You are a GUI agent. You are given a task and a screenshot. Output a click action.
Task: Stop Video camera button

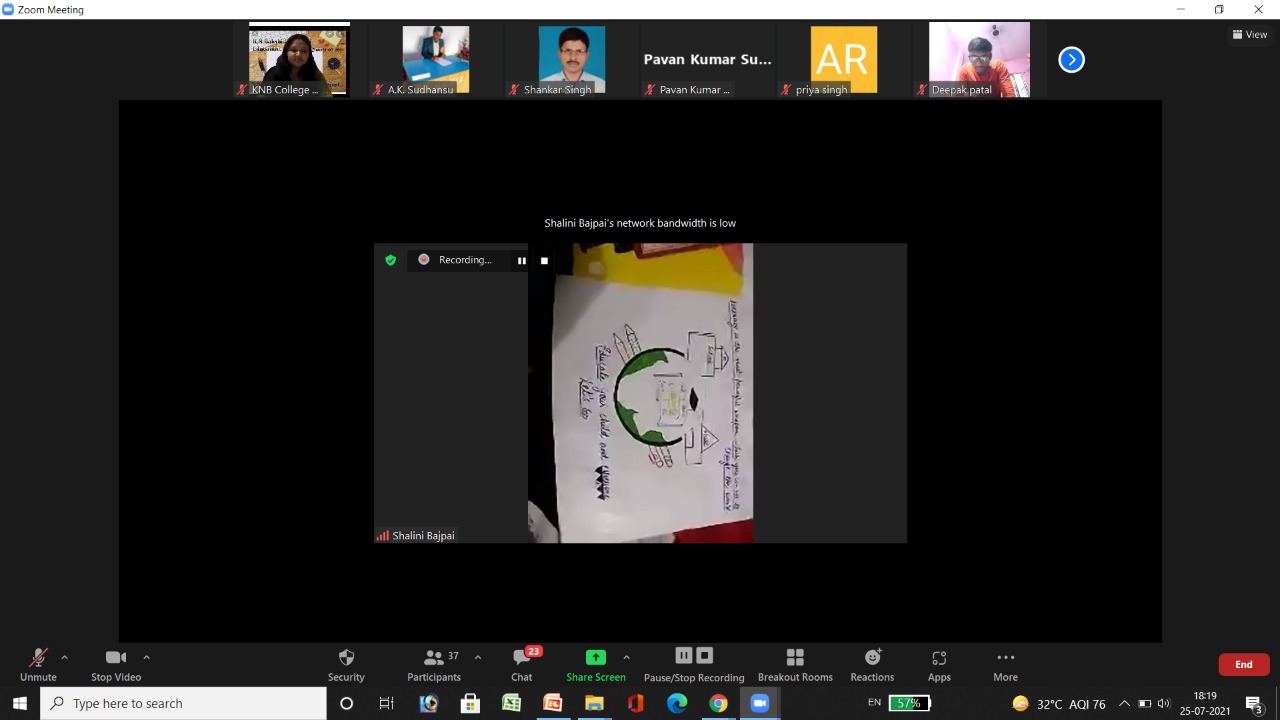(x=116, y=665)
